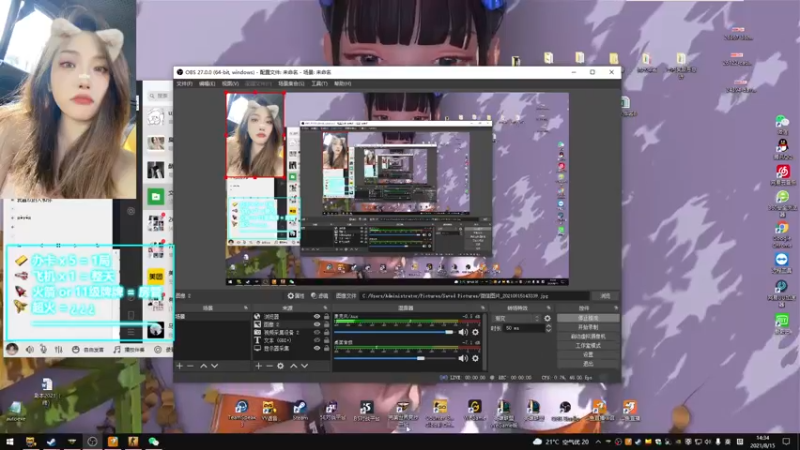
Task: Enable Studio Mode button
Action: tap(588, 345)
